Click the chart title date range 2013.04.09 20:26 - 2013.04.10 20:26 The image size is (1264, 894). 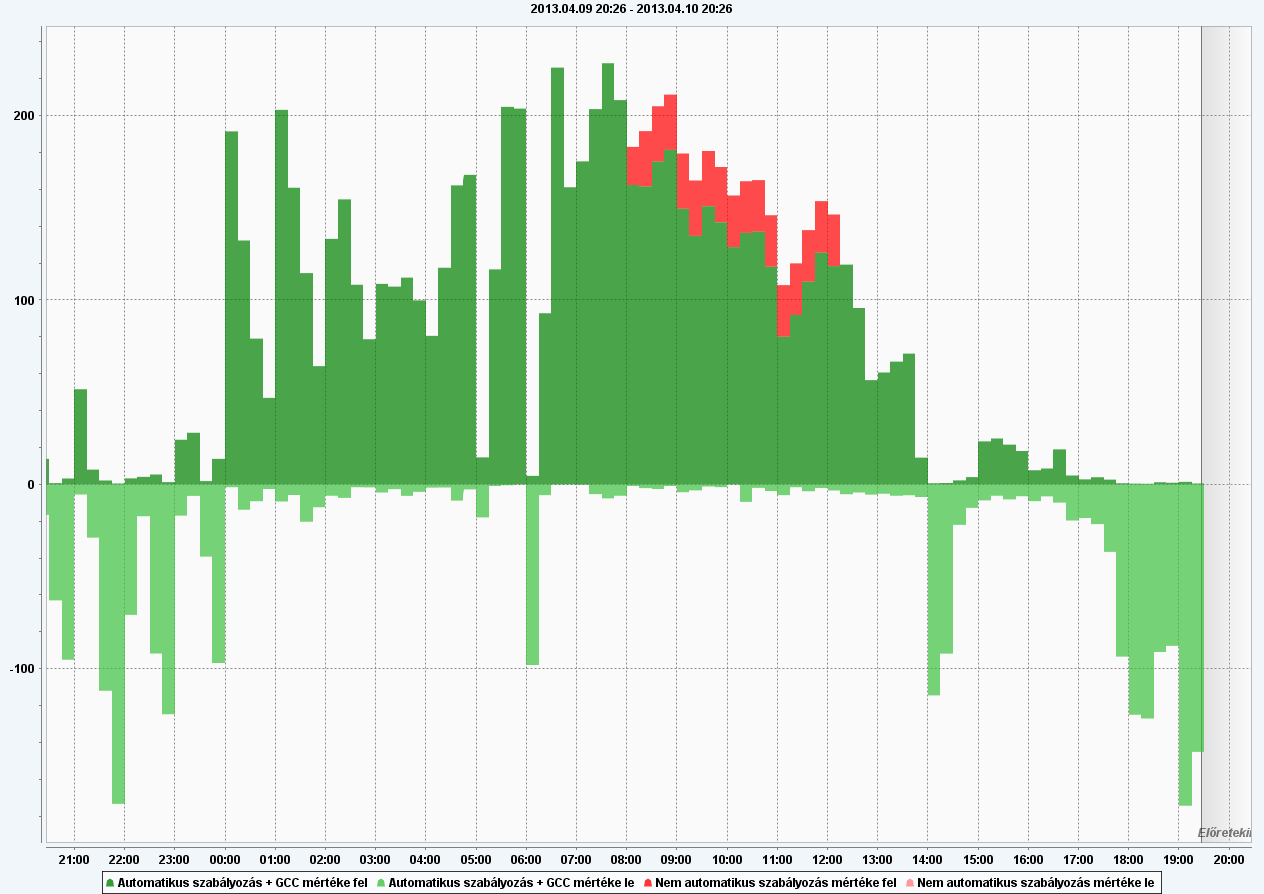click(632, 8)
